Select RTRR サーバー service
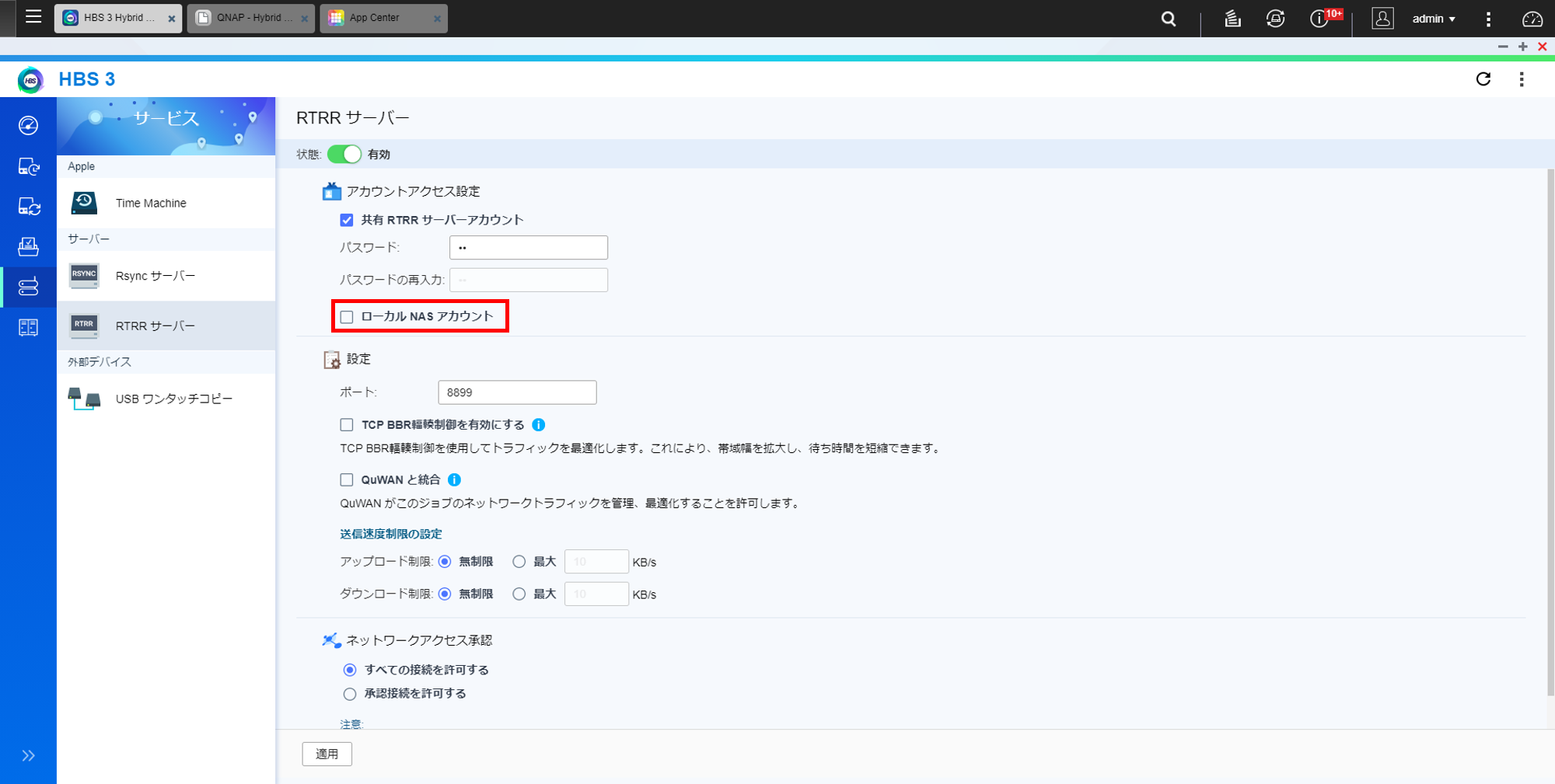Image resolution: width=1555 pixels, height=784 pixels. [x=166, y=326]
